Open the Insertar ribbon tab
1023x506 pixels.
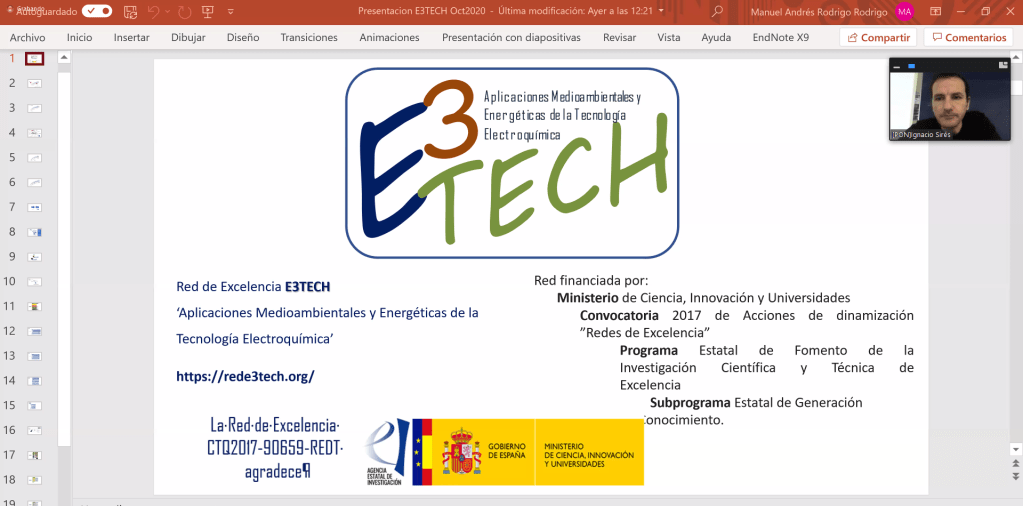coord(131,37)
